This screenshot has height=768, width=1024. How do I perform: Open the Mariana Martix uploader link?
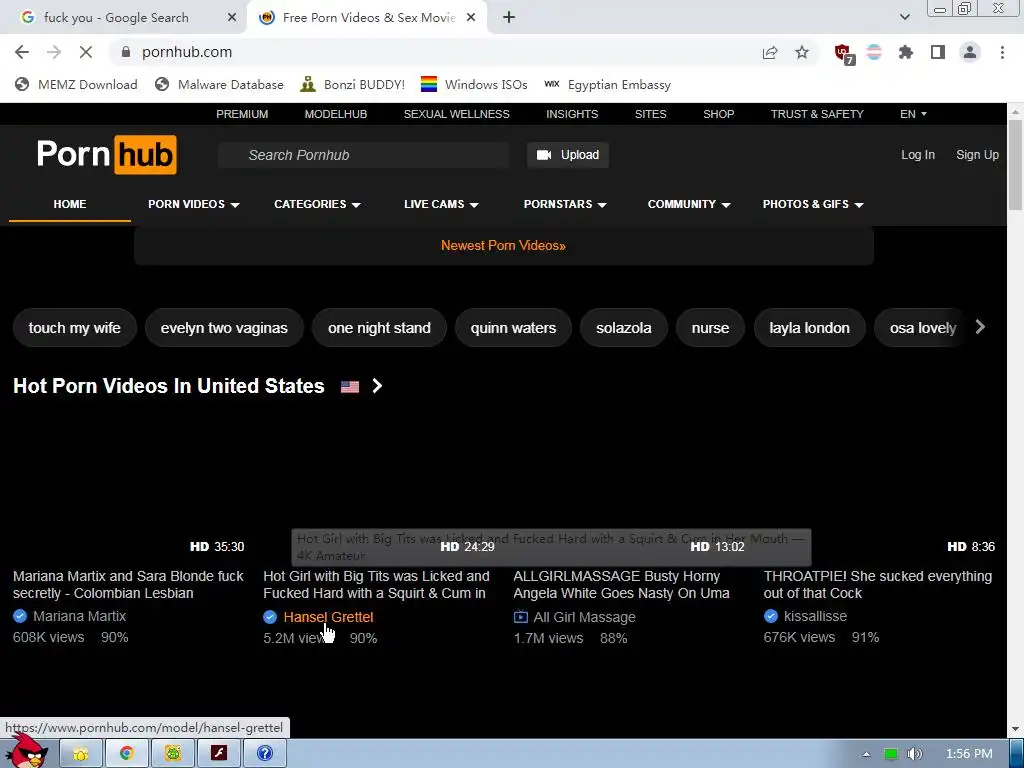click(x=79, y=616)
